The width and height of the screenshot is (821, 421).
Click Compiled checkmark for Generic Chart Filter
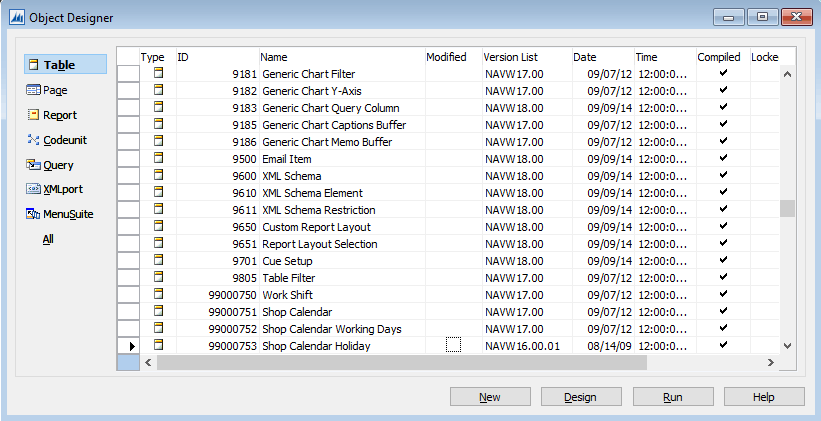tap(723, 73)
